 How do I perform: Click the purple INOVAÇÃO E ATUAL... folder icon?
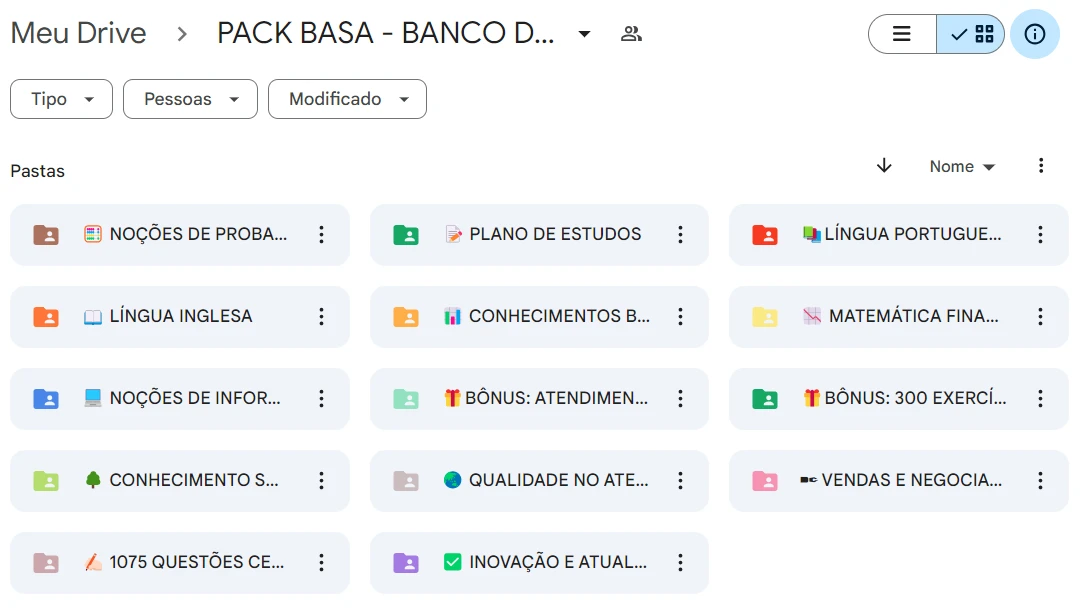(x=405, y=563)
